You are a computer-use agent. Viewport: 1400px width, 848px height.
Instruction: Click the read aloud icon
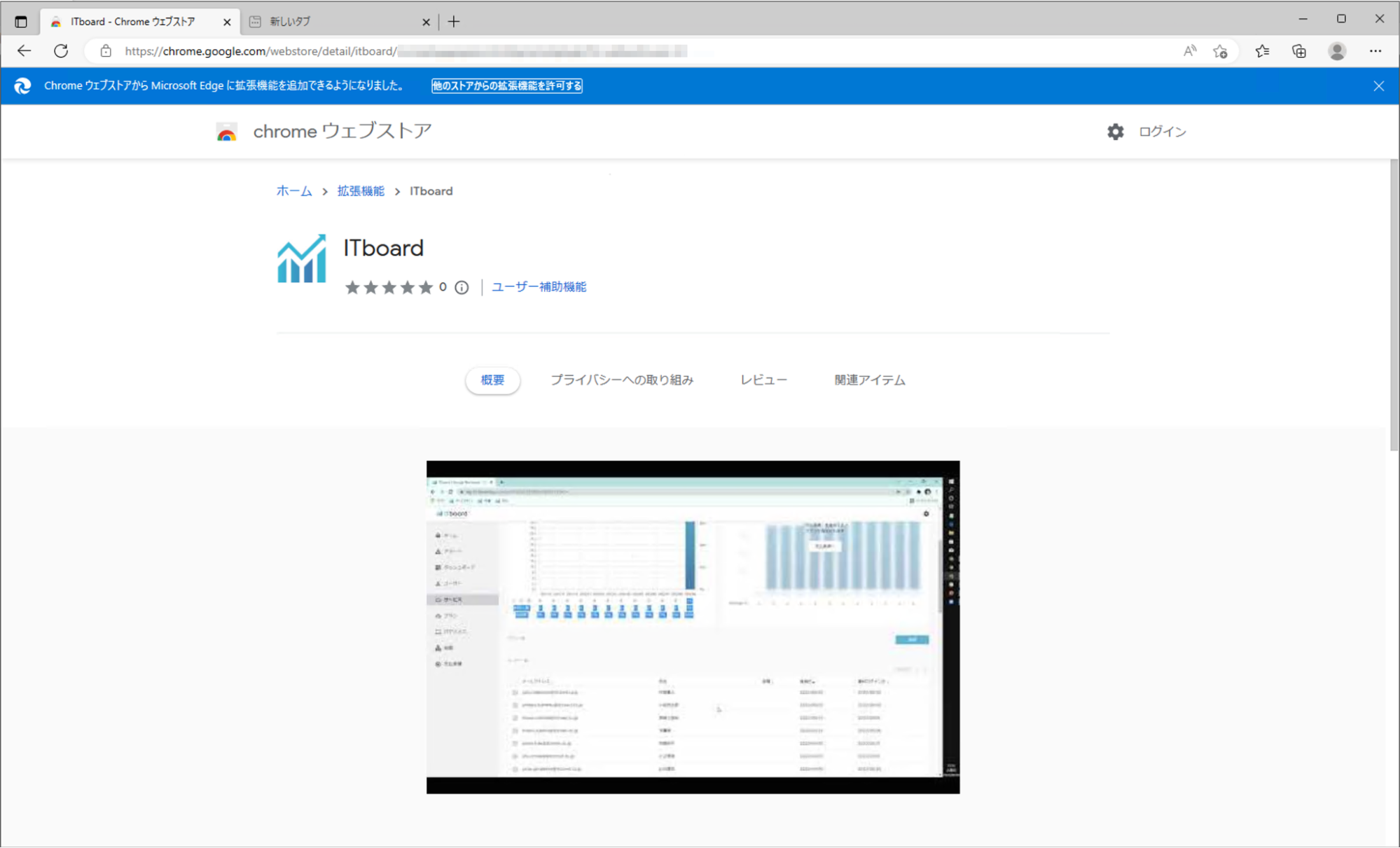[1190, 50]
